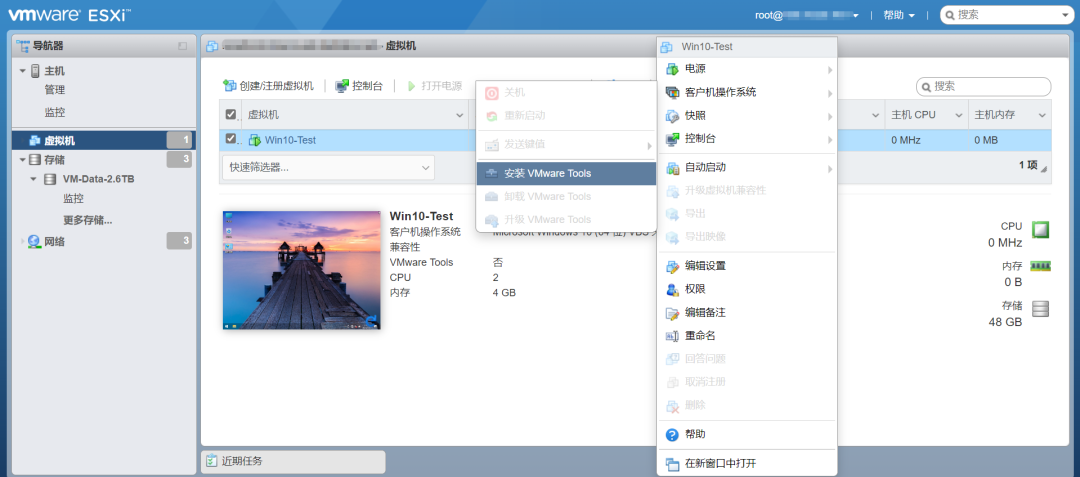Uncheck the Win10-Test row checkbox

click(231, 138)
